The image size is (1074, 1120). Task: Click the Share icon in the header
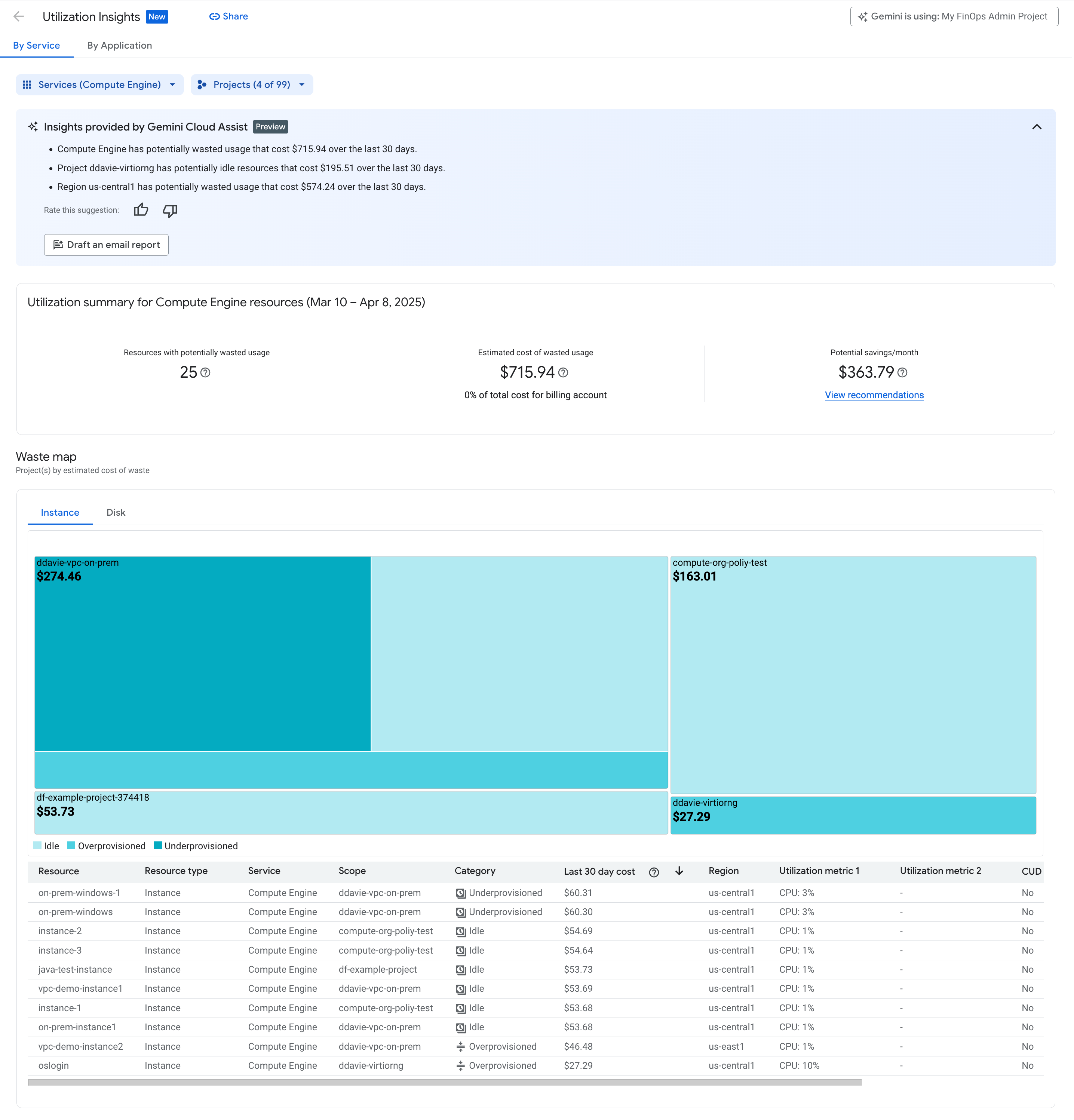(214, 16)
